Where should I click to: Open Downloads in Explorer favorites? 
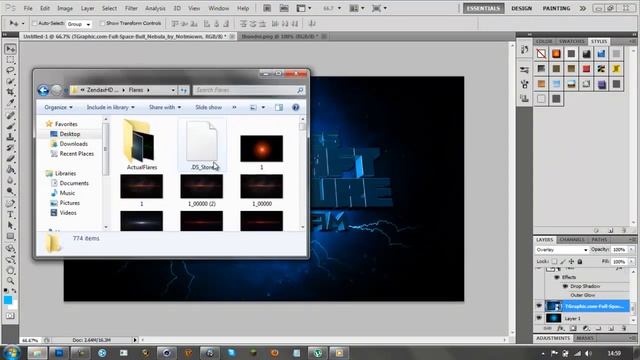point(73,144)
